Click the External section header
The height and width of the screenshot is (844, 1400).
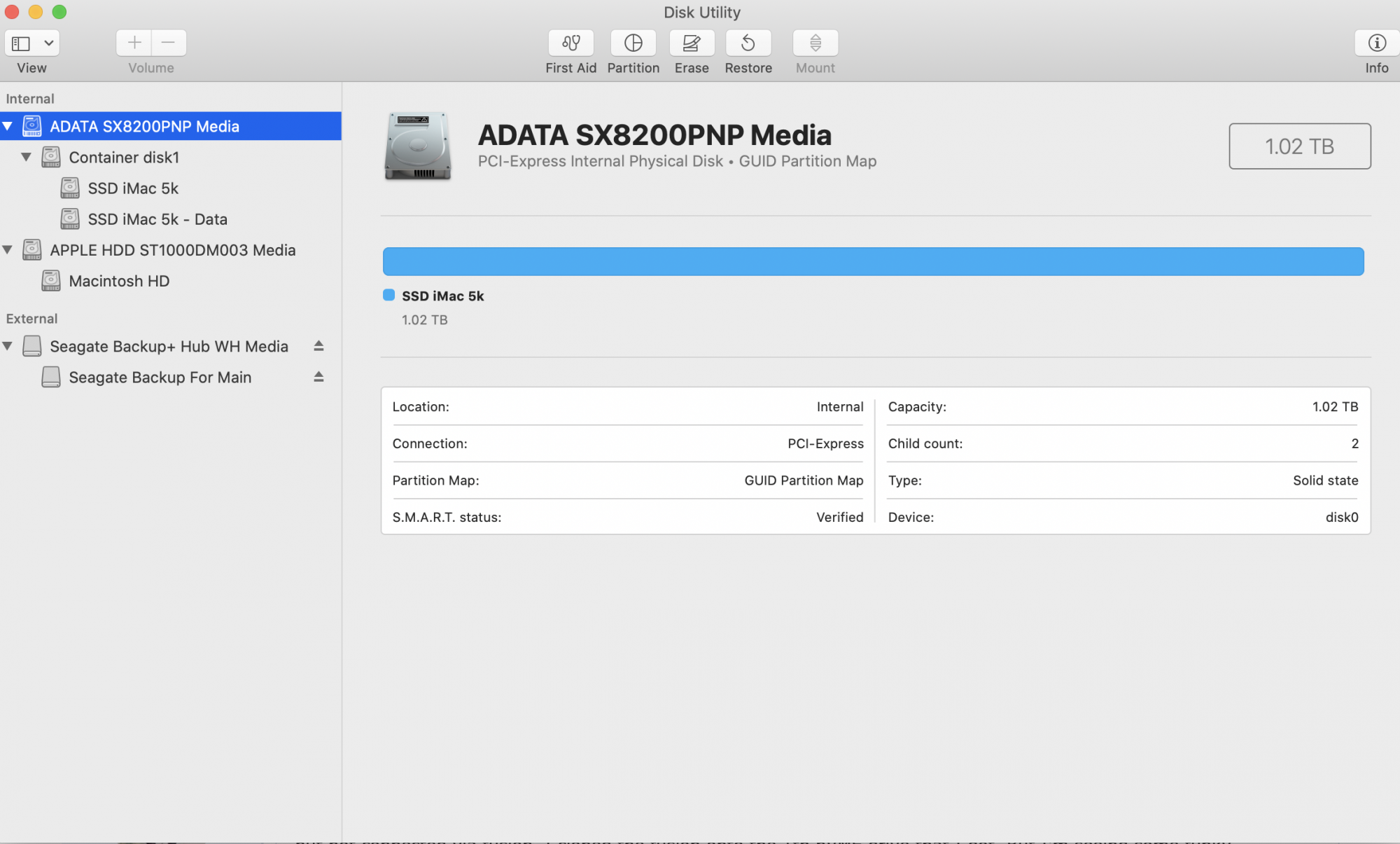(31, 319)
